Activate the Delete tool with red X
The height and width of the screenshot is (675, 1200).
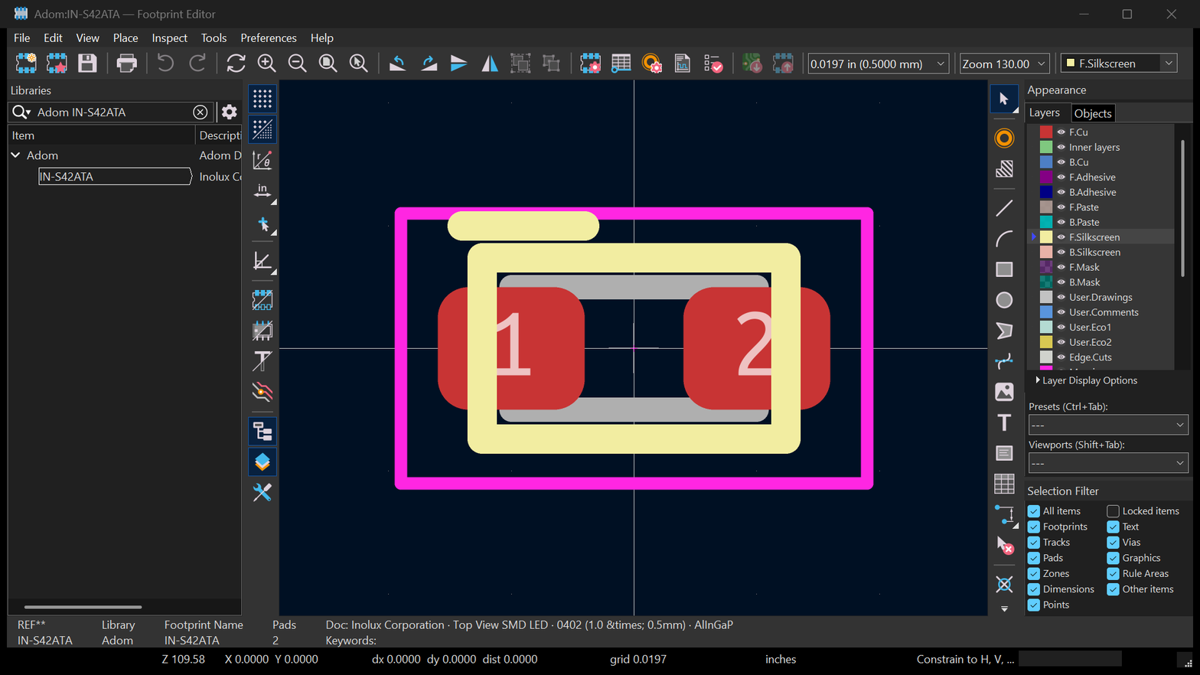click(1004, 545)
